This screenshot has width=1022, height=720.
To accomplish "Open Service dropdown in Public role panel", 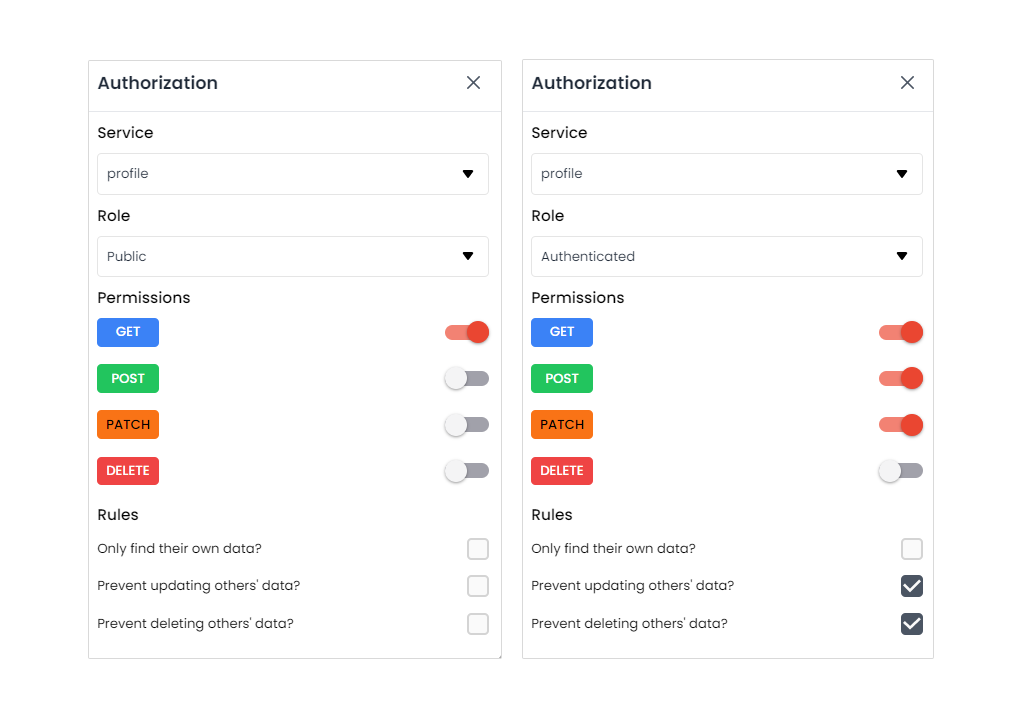I will (292, 174).
